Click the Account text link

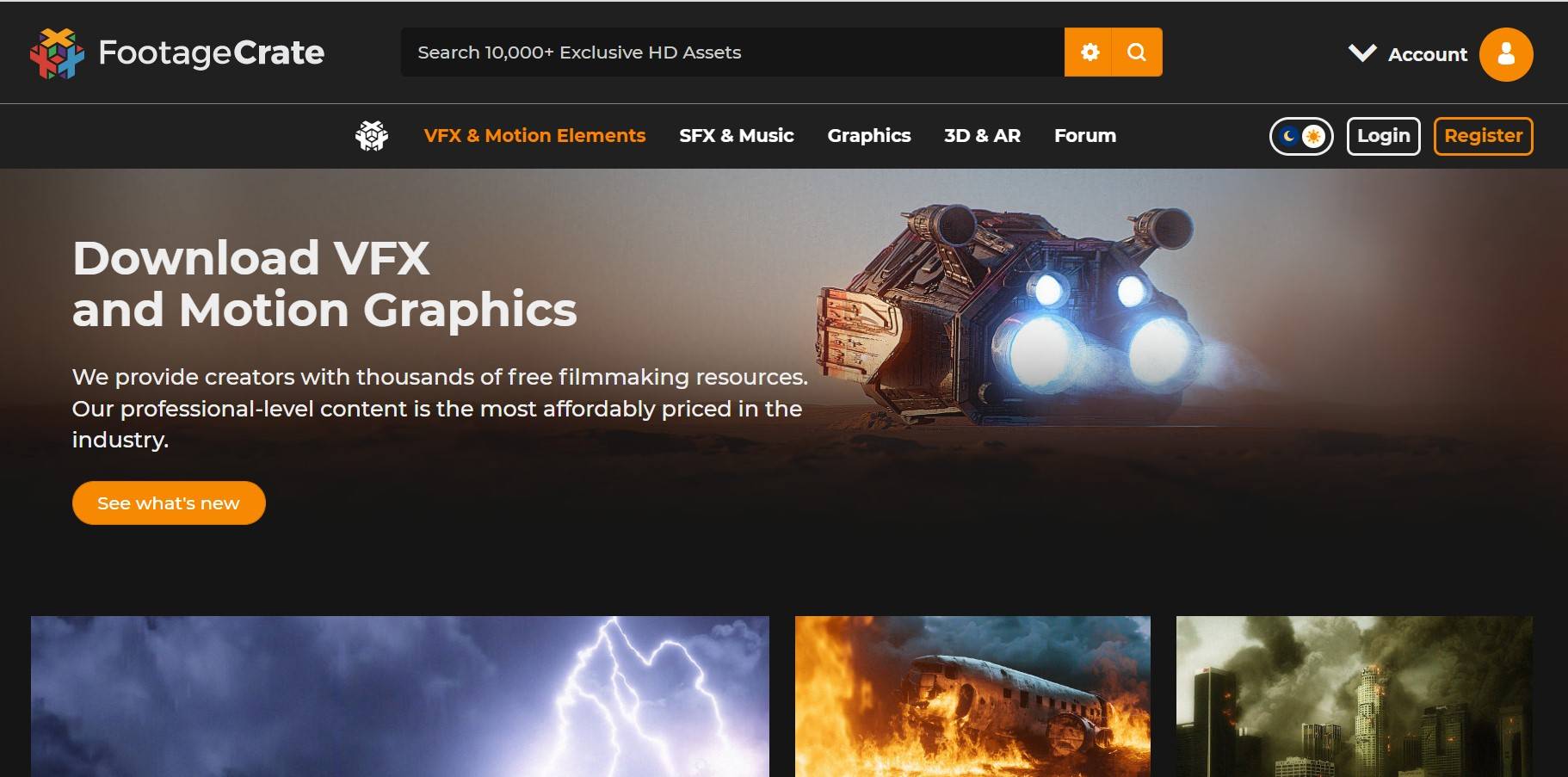[x=1428, y=54]
